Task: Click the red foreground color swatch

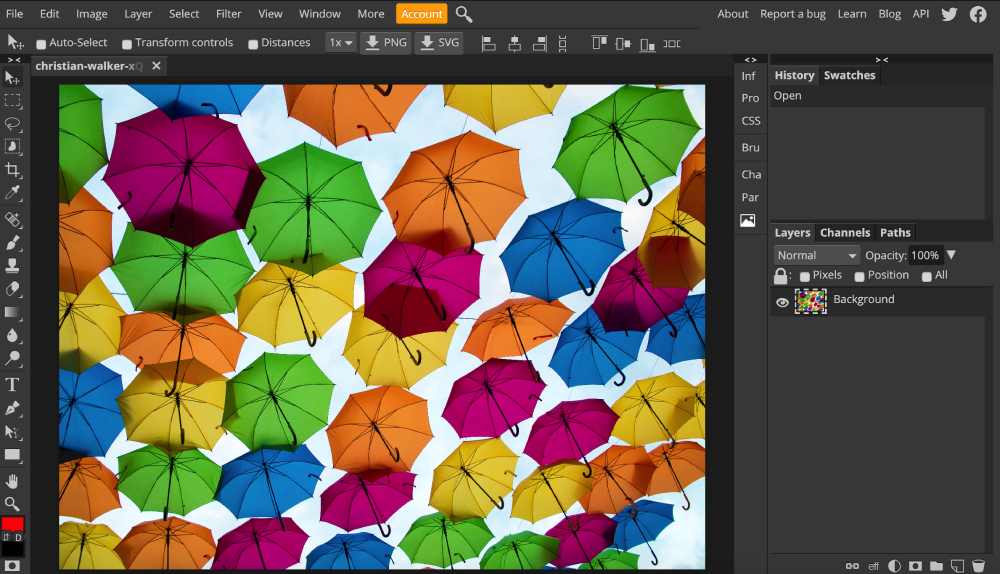Action: tap(12, 524)
